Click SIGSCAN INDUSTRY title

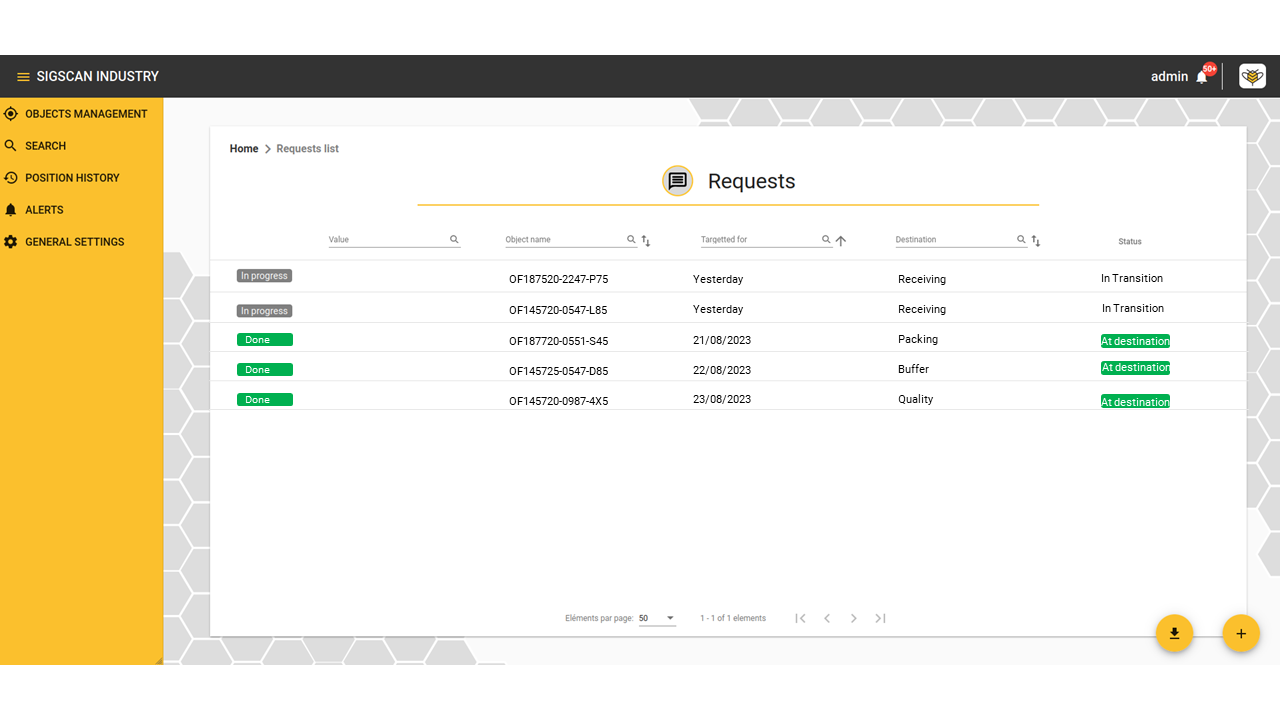tap(98, 77)
